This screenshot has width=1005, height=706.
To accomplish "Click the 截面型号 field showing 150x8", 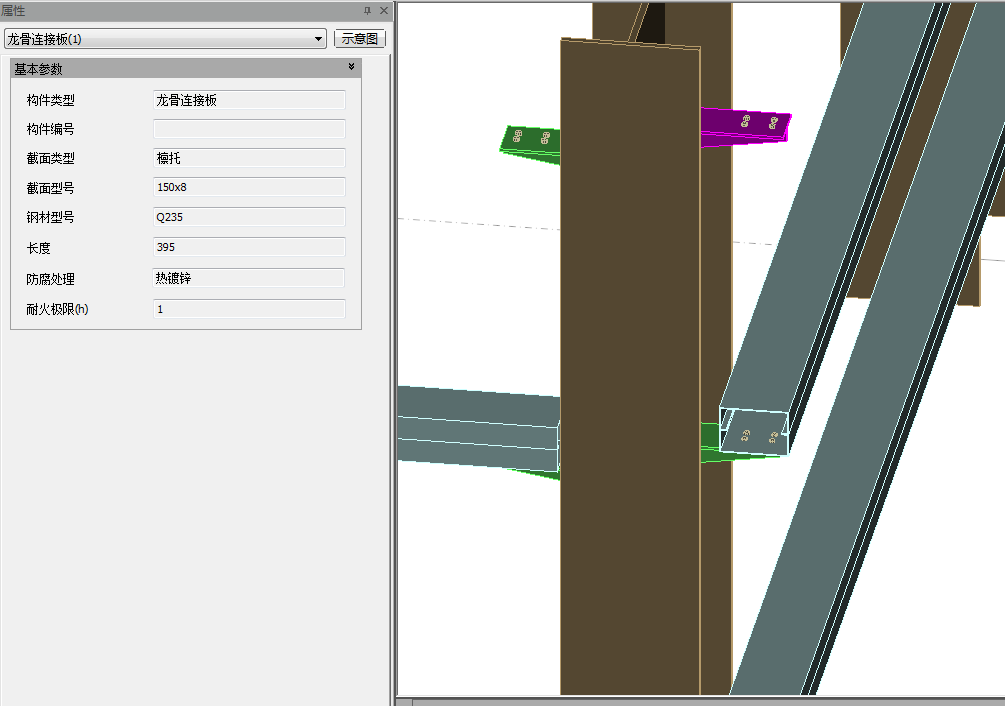I will pyautogui.click(x=249, y=187).
